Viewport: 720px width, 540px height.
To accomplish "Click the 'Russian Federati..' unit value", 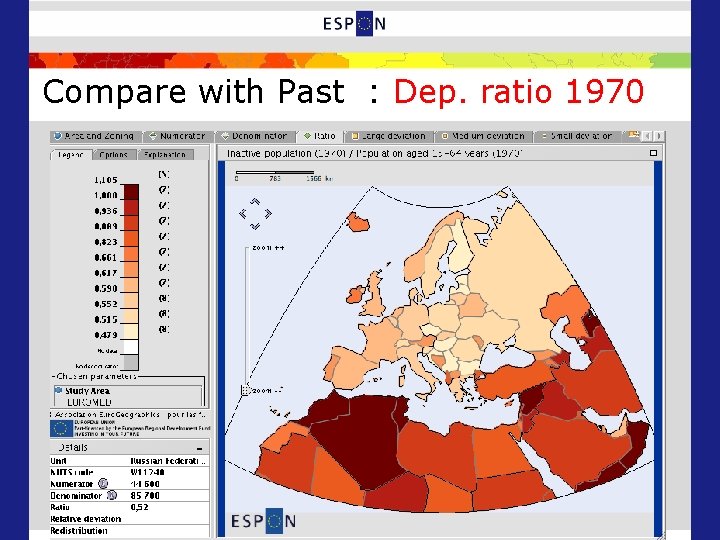I will click(x=168, y=461).
